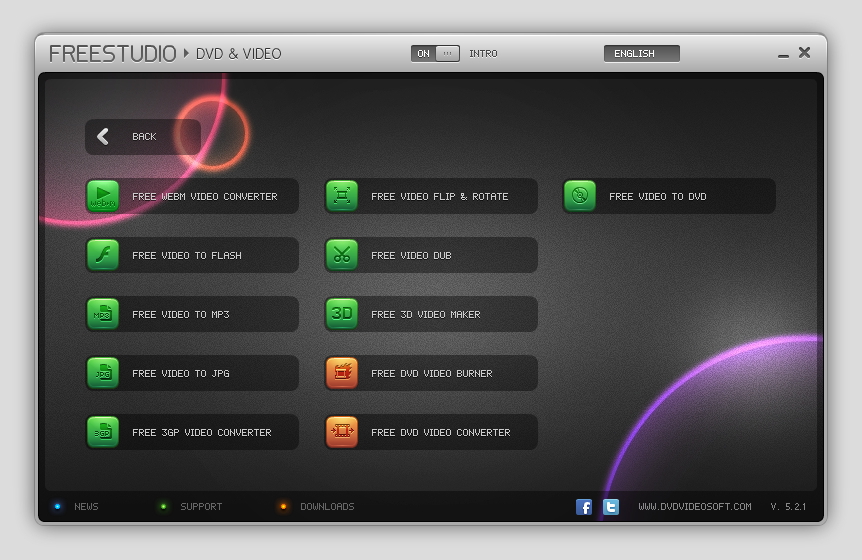Viewport: 862px width, 560px height.
Task: Open the Facebook page icon
Action: point(584,507)
